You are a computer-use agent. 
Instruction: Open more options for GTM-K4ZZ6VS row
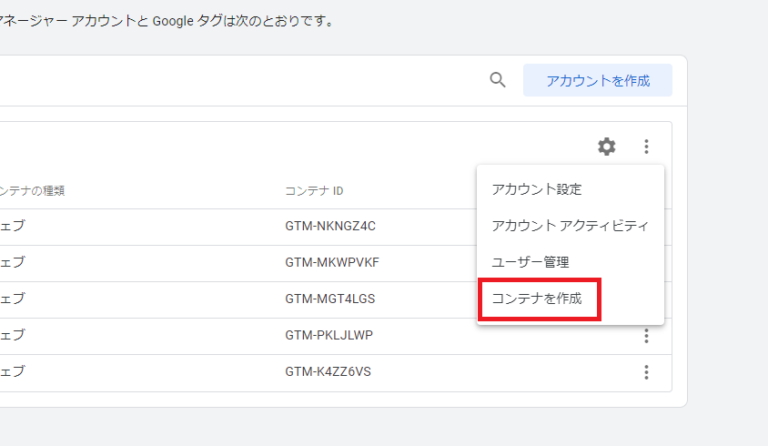click(646, 372)
